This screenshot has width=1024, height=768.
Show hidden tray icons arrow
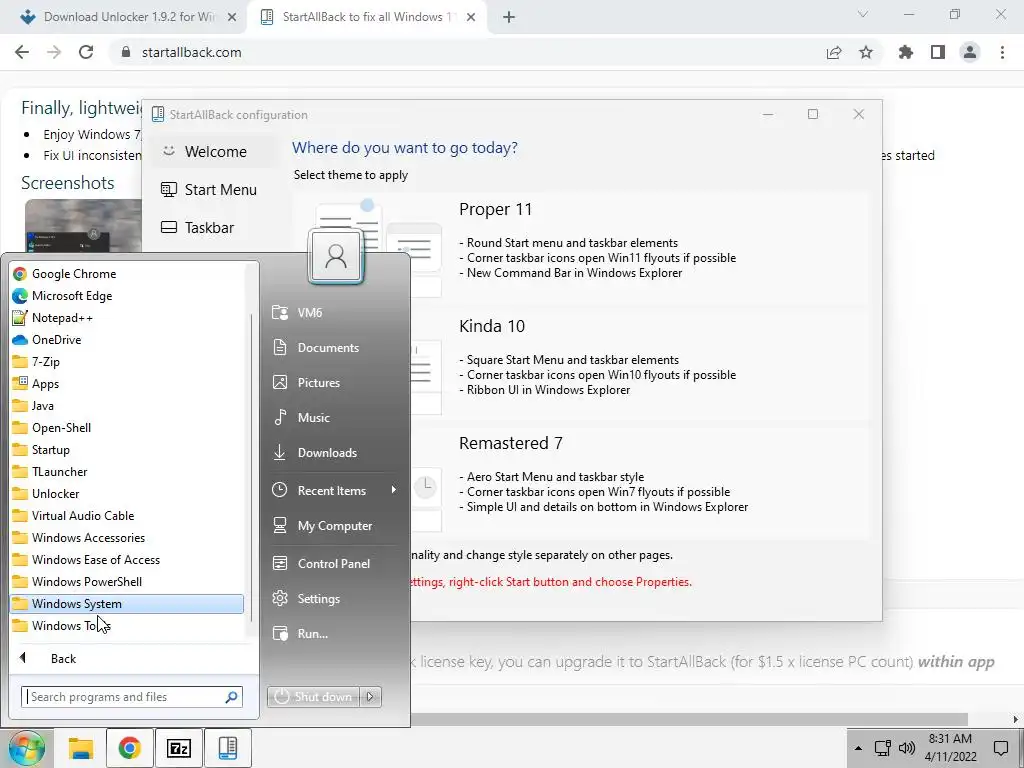click(859, 748)
